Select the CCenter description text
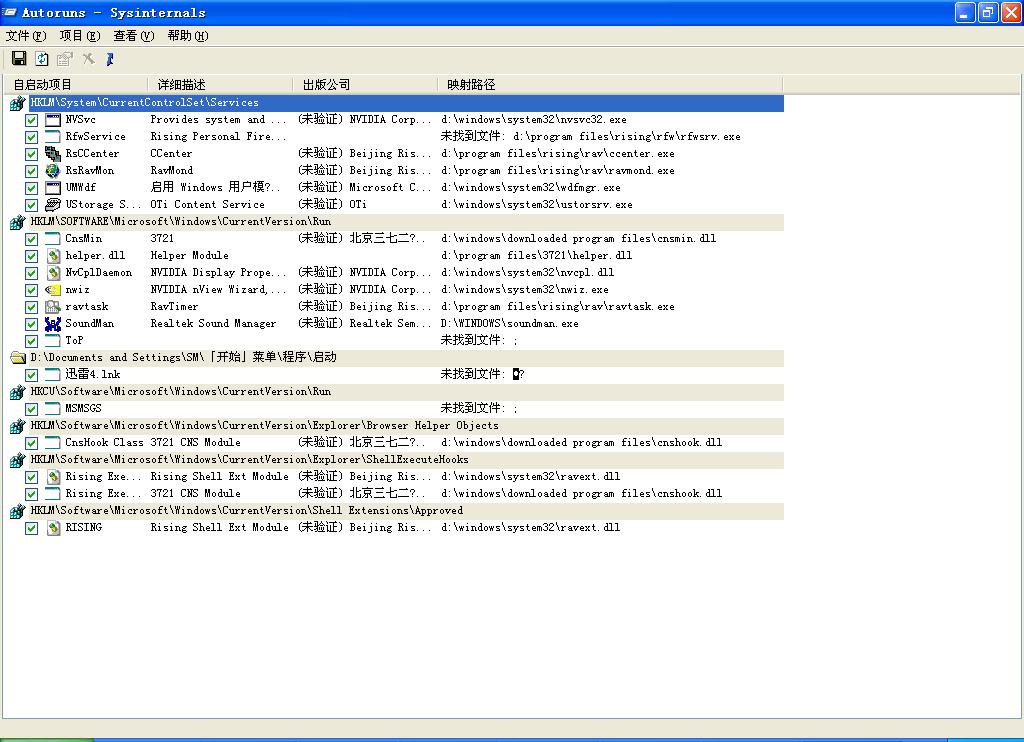Screen dimensions: 1024x742 [x=171, y=153]
